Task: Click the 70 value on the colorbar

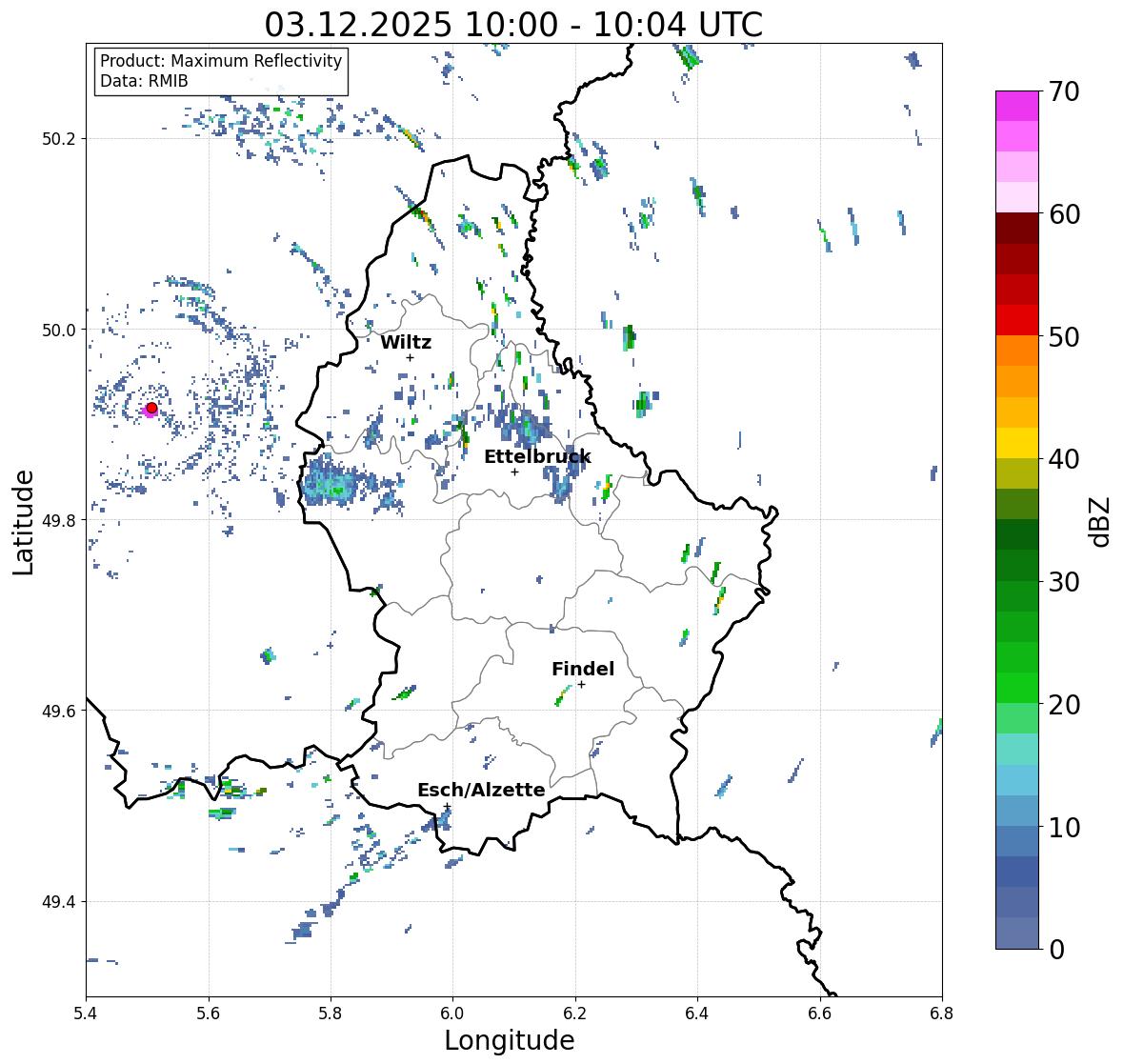Action: 1064,91
